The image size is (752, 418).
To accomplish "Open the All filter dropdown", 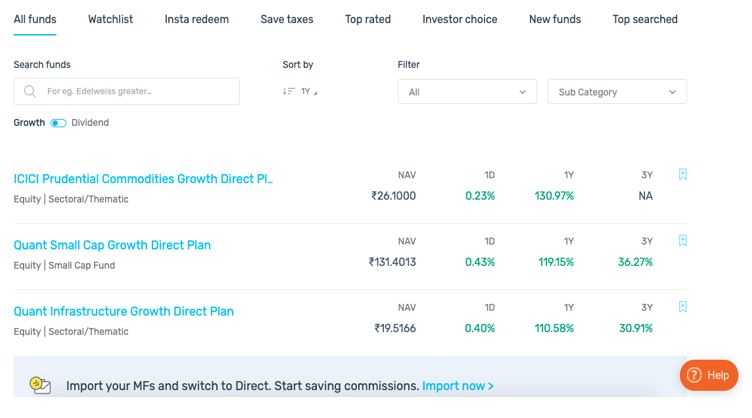I will pyautogui.click(x=467, y=92).
